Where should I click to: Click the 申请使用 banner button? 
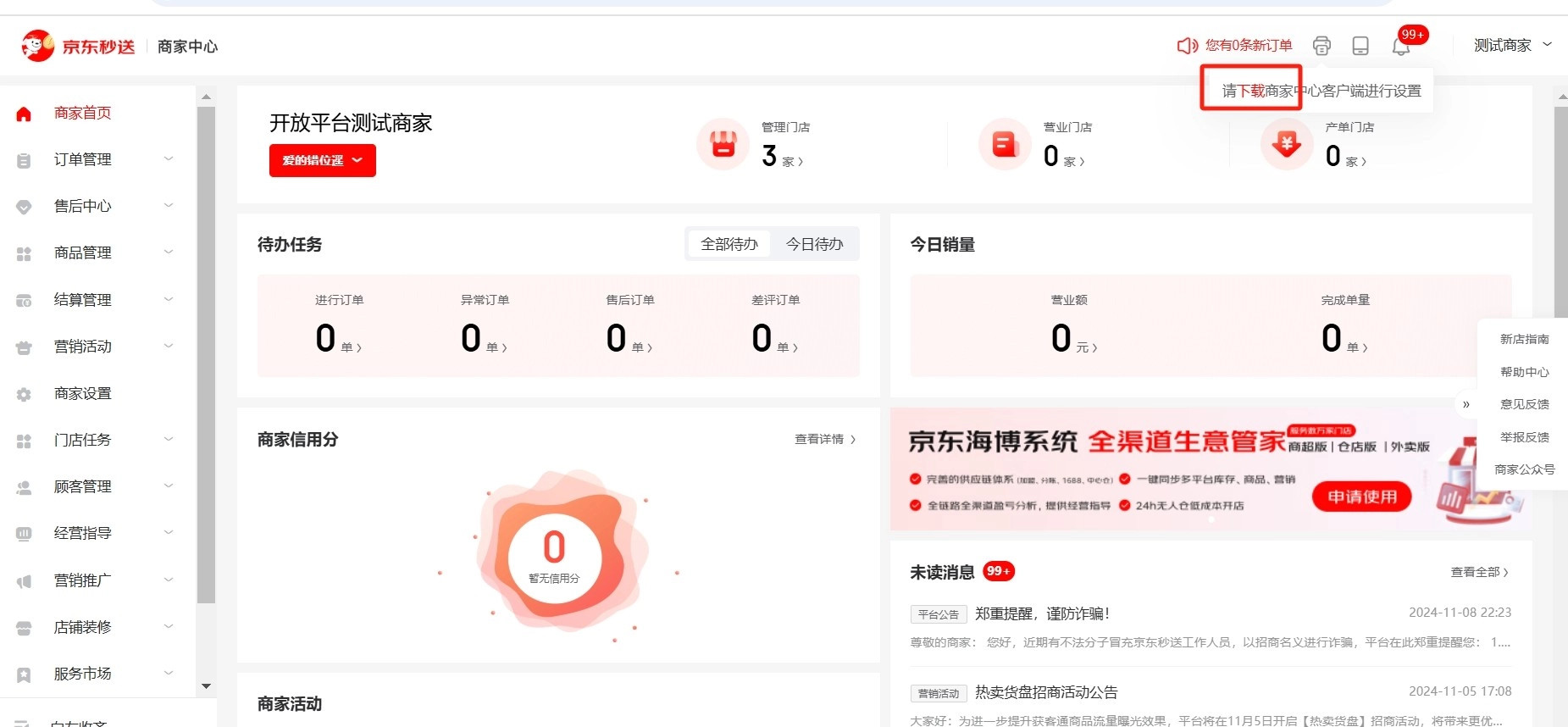[x=1361, y=497]
